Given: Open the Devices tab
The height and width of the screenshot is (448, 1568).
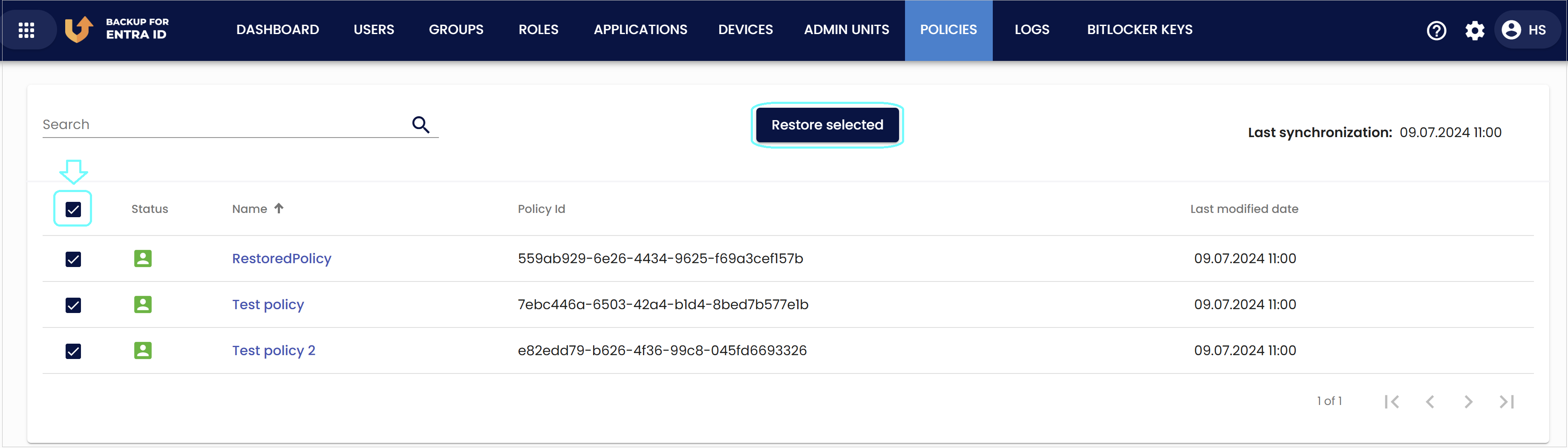Looking at the screenshot, I should 745,30.
